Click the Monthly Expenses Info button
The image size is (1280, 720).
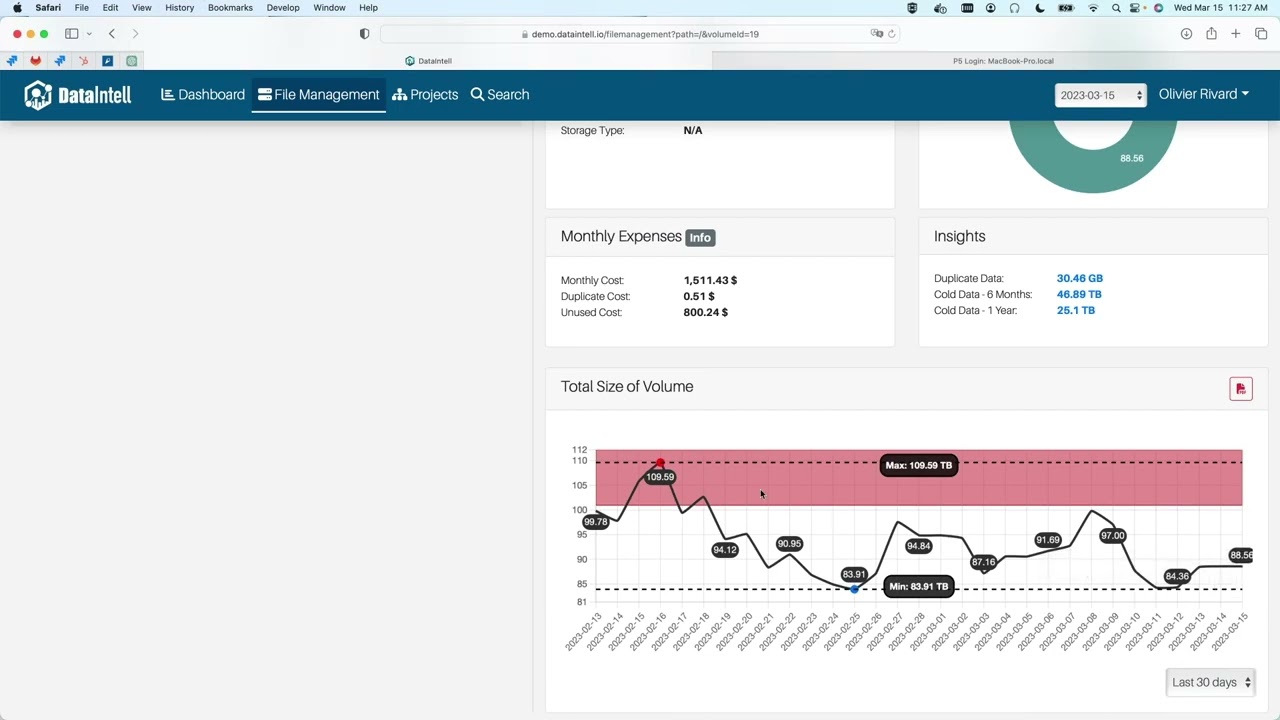[x=700, y=237]
